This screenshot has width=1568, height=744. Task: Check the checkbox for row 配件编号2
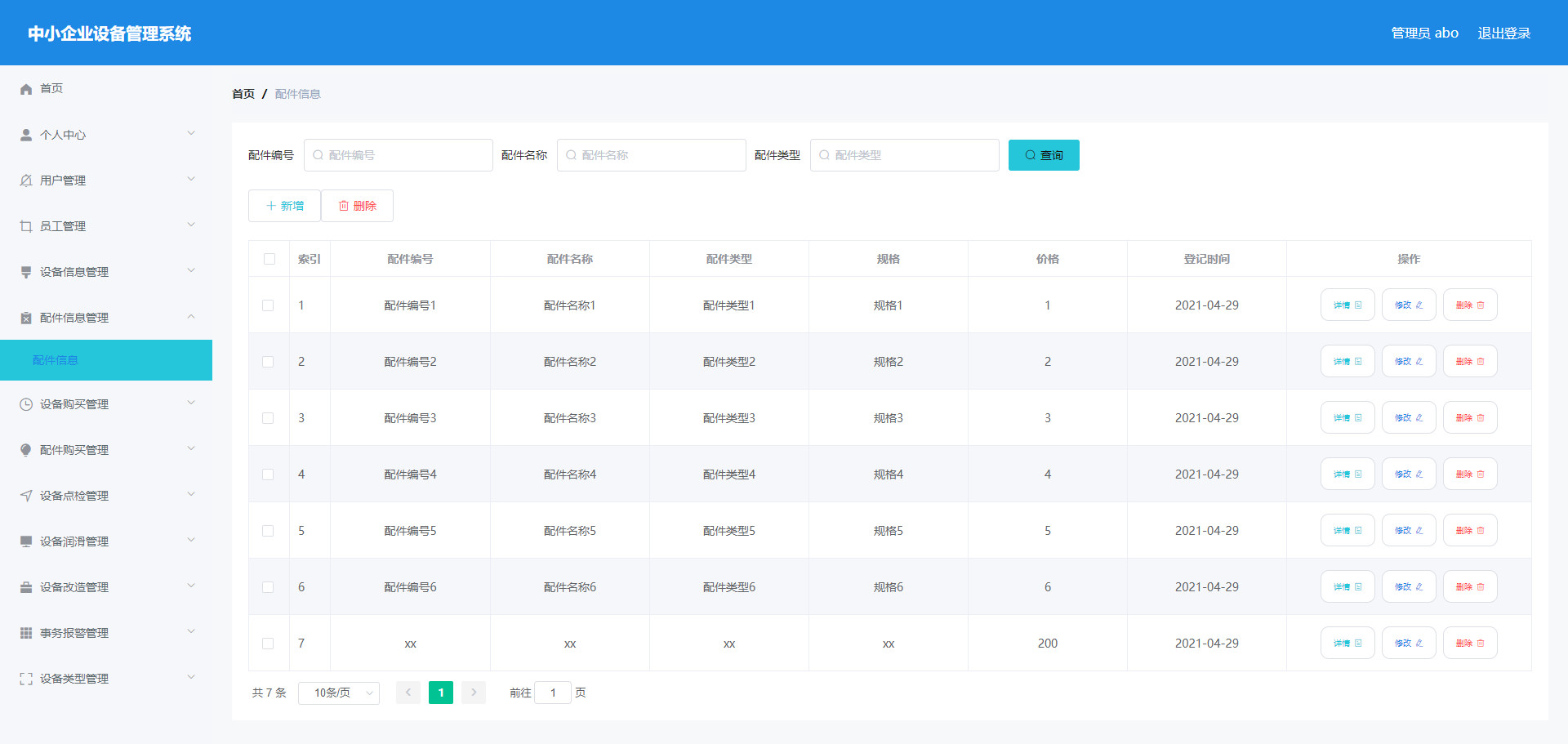tap(268, 362)
